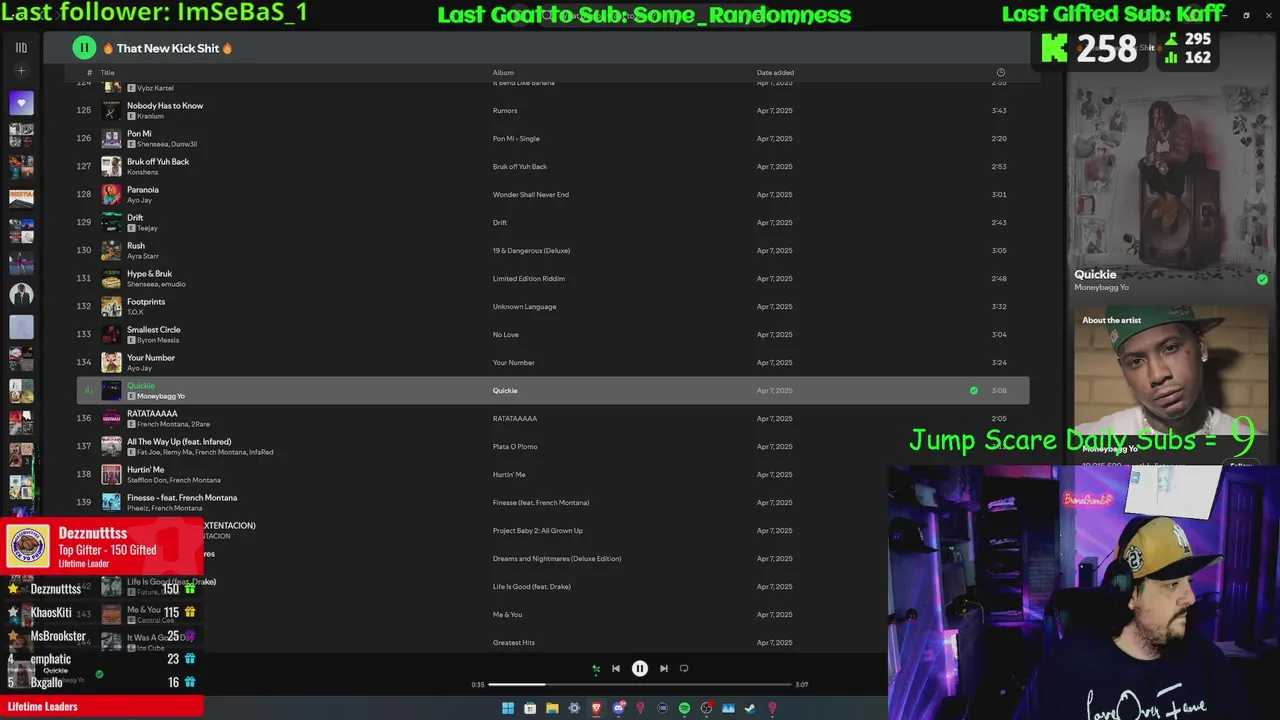
Task: Sort by duration clock icon
Action: coord(1001,73)
